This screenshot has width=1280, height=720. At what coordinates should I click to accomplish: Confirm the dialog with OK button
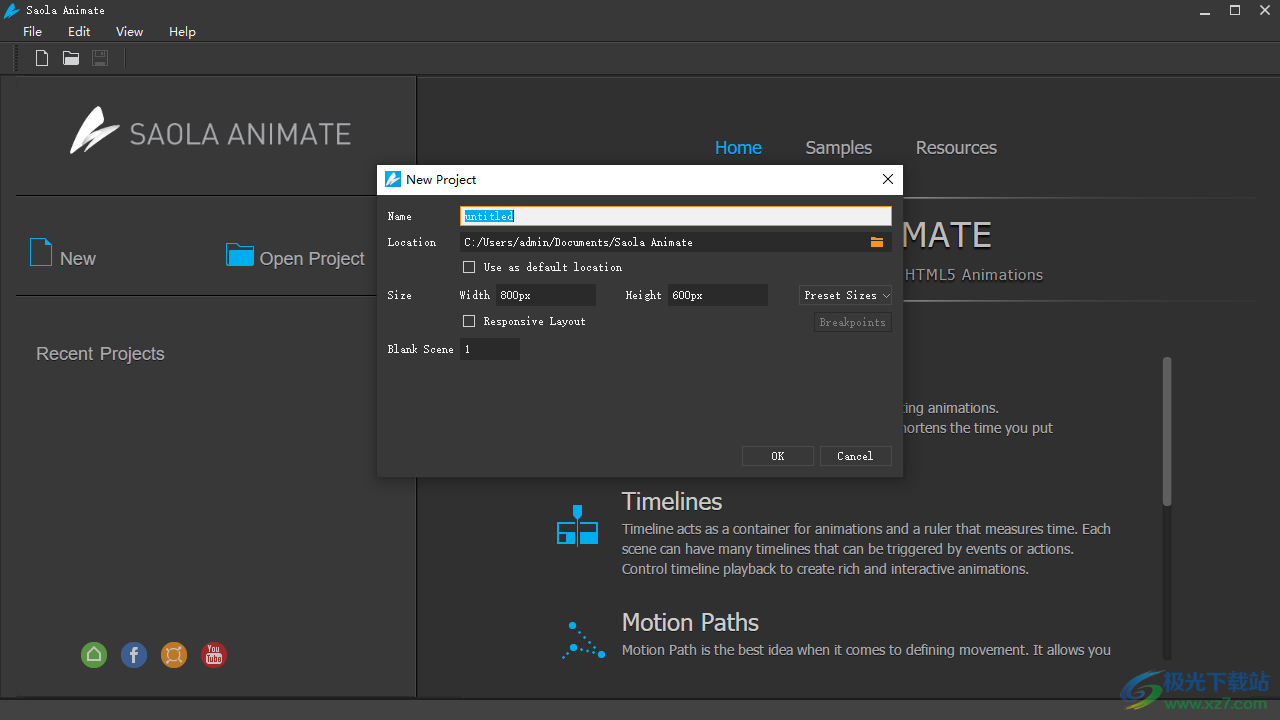coord(778,456)
